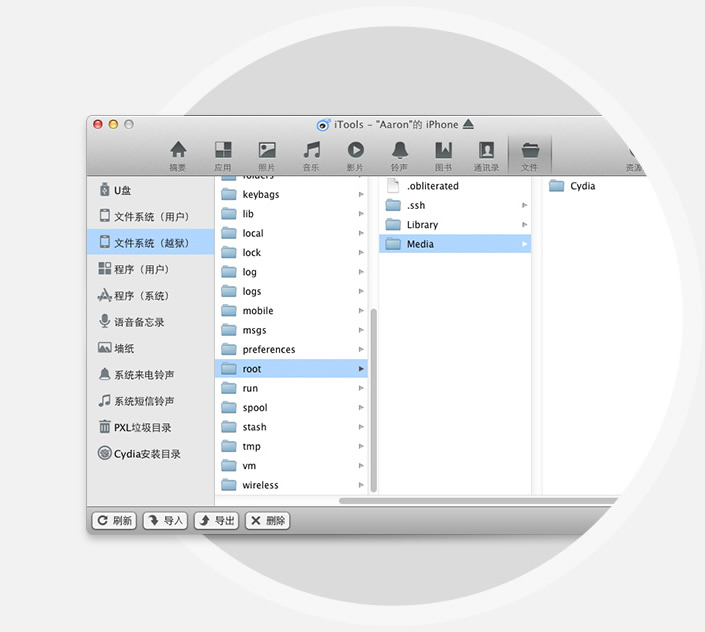Click the 刷新 refresh button
This screenshot has width=705, height=632.
(x=114, y=521)
